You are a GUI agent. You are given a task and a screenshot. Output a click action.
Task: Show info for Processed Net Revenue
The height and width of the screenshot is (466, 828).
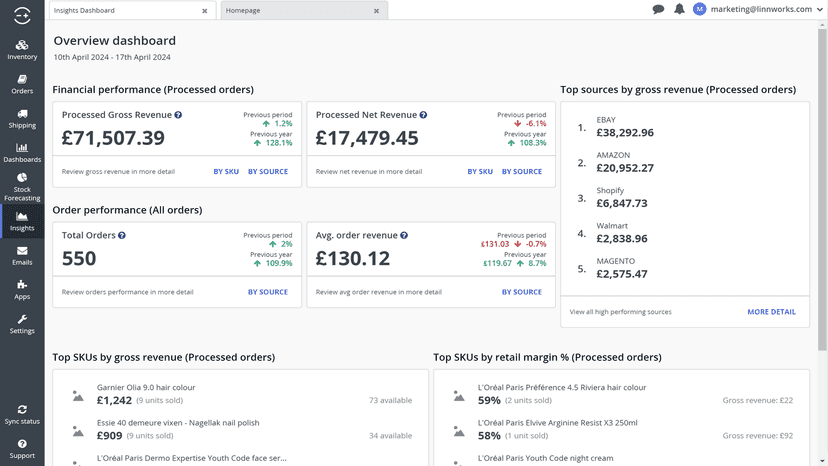tap(424, 115)
